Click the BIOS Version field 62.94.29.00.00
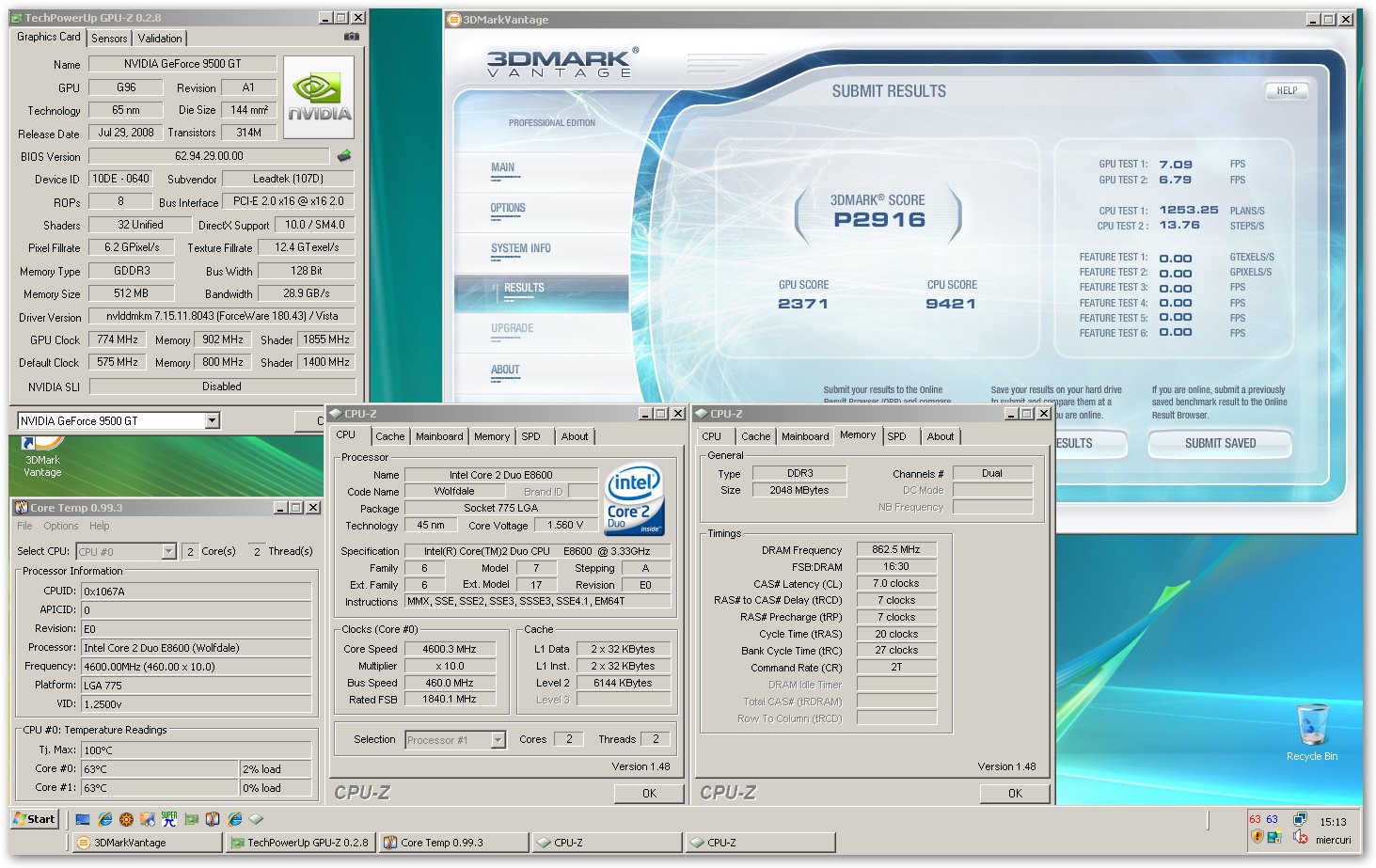 [x=209, y=156]
